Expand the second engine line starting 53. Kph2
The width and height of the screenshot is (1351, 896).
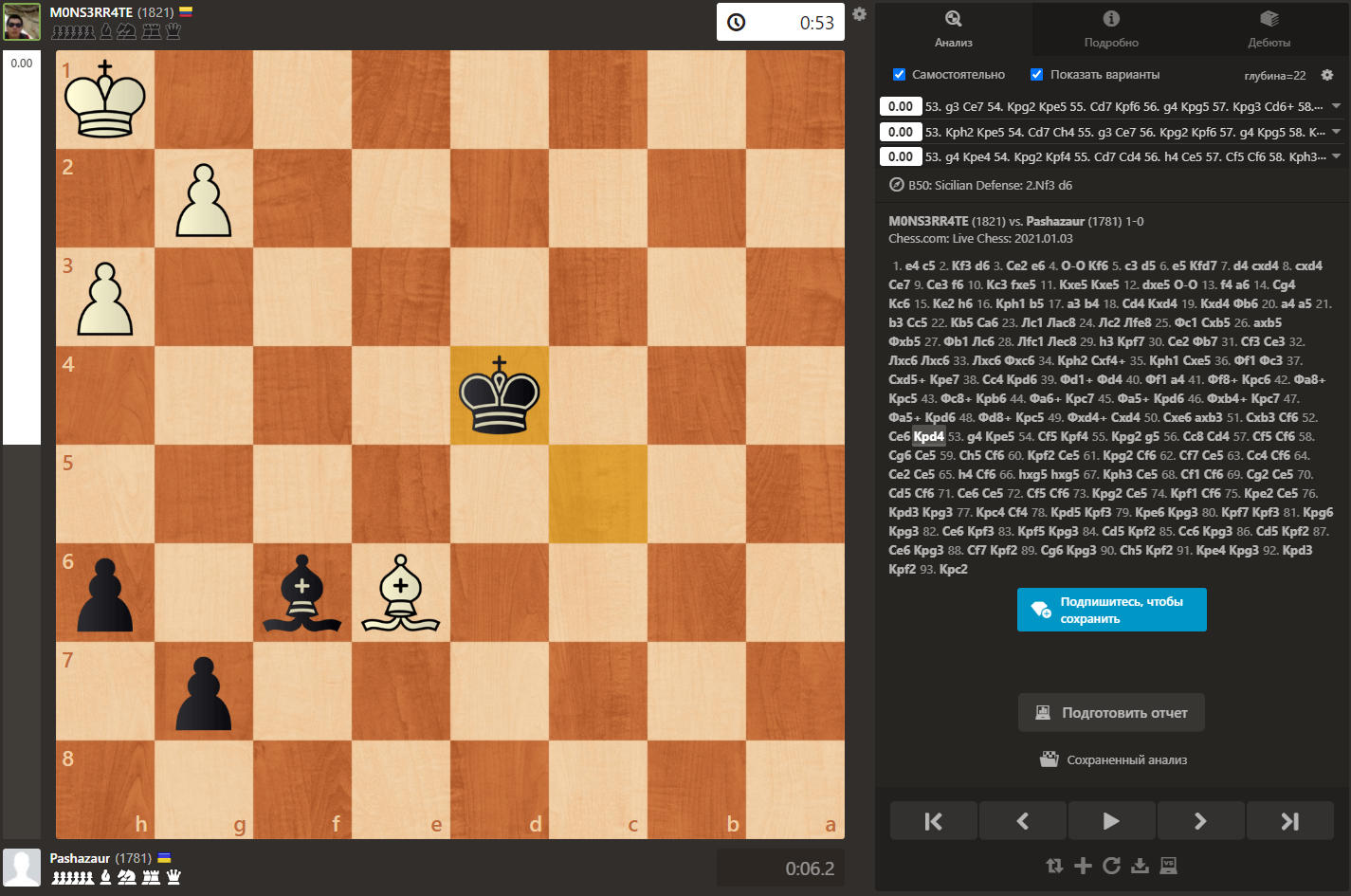tap(1337, 132)
